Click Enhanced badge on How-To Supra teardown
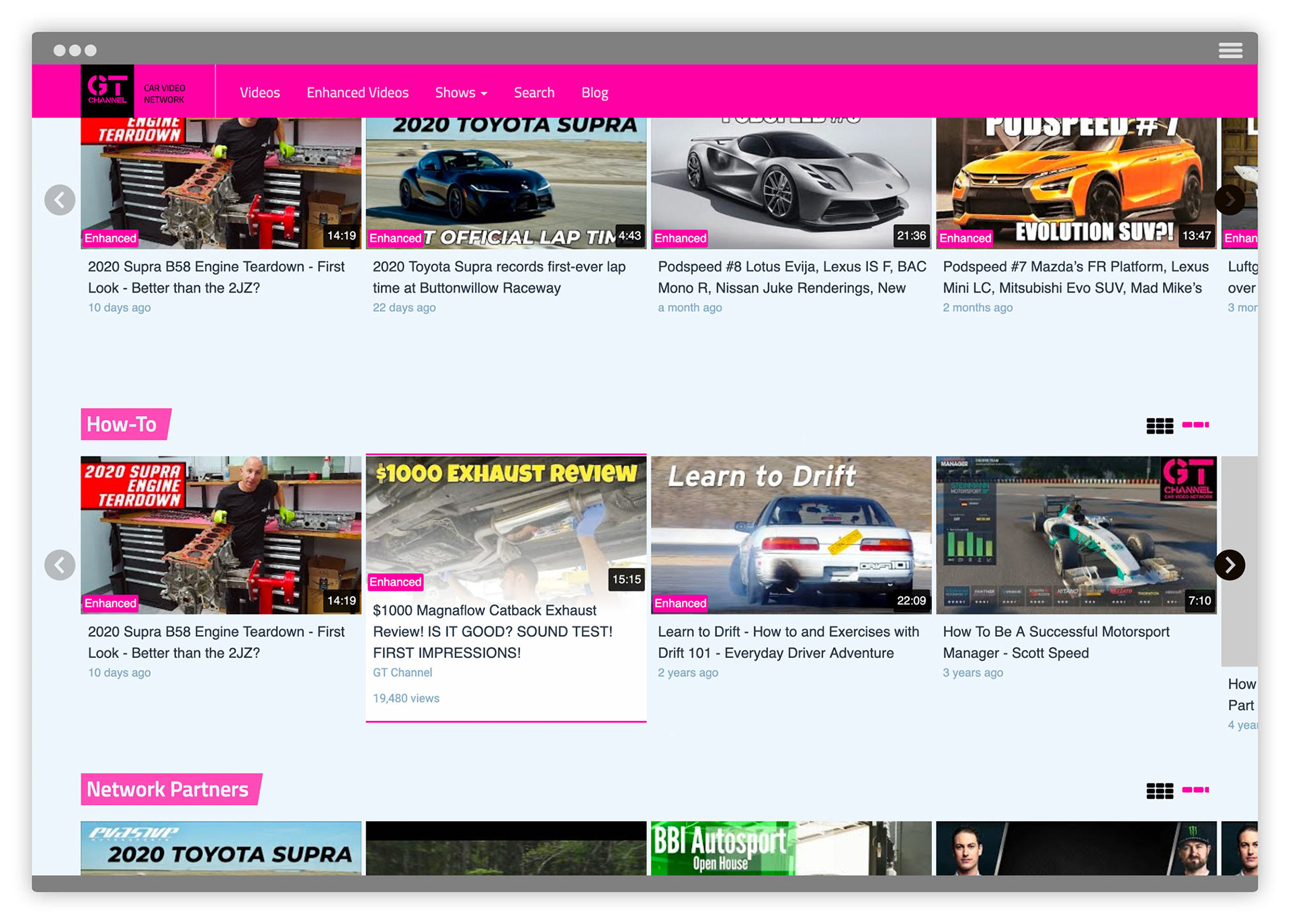Image resolution: width=1290 pixels, height=924 pixels. tap(110, 603)
